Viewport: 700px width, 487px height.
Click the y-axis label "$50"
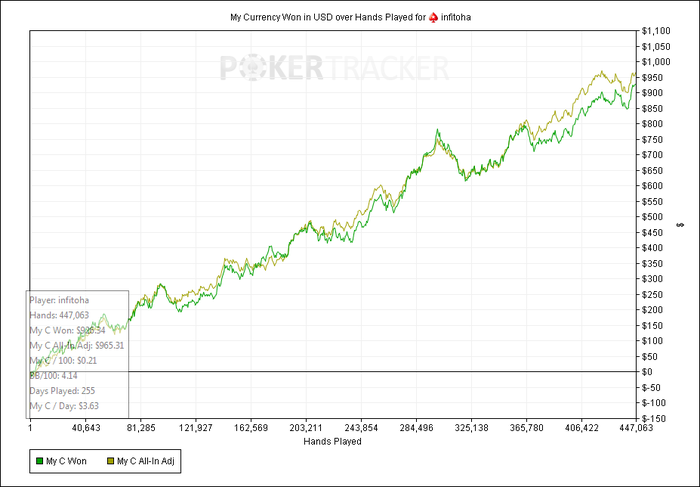pos(650,356)
